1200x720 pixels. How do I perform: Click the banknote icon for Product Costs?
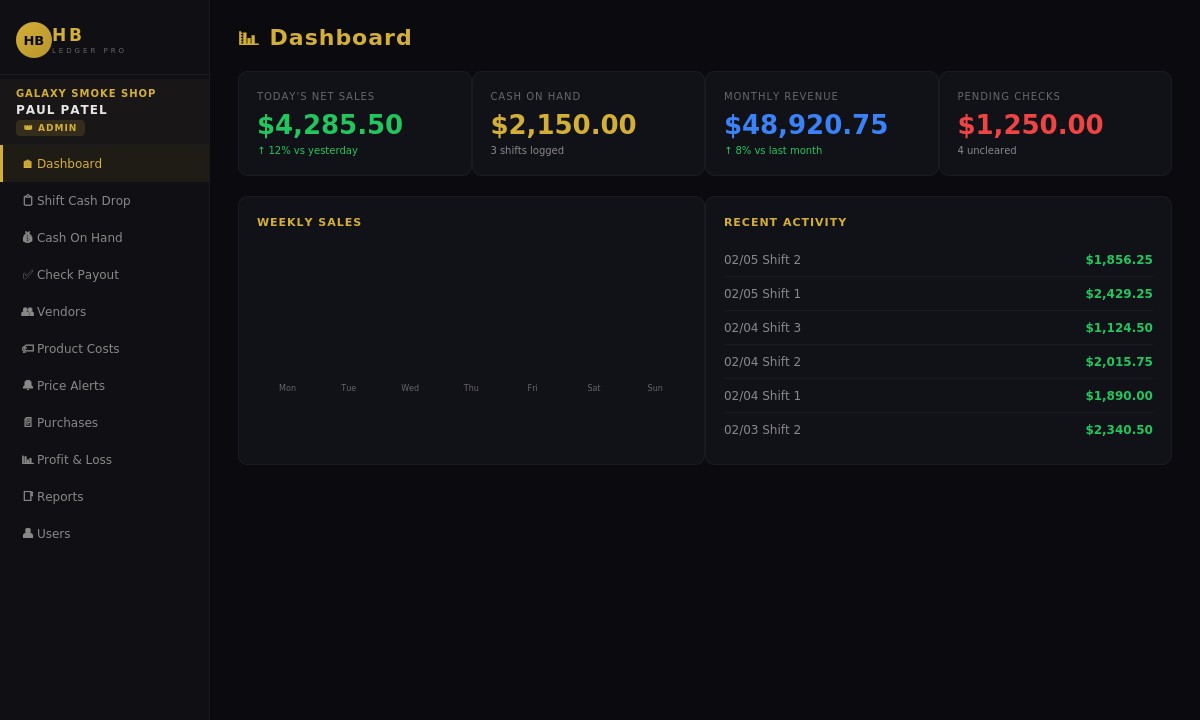tap(27, 348)
